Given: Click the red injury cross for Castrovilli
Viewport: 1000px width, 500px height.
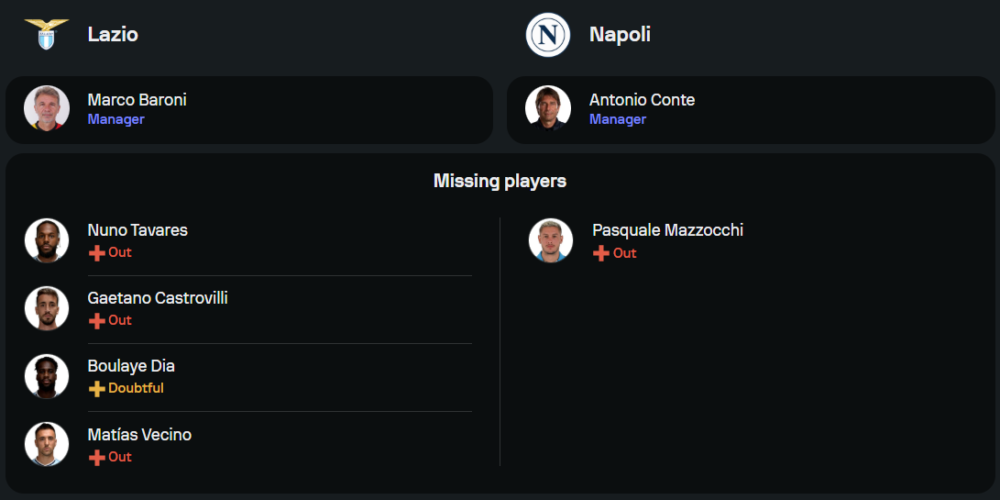Looking at the screenshot, I should 97,321.
